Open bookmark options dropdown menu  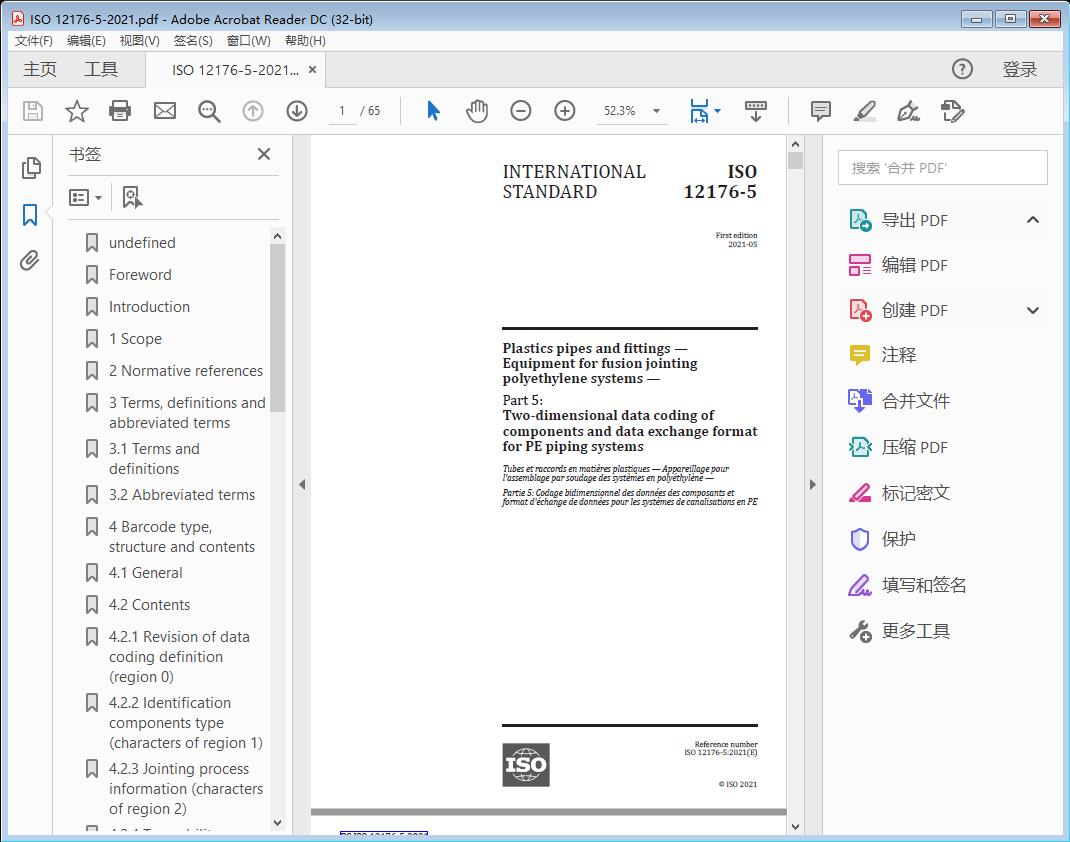tap(86, 198)
